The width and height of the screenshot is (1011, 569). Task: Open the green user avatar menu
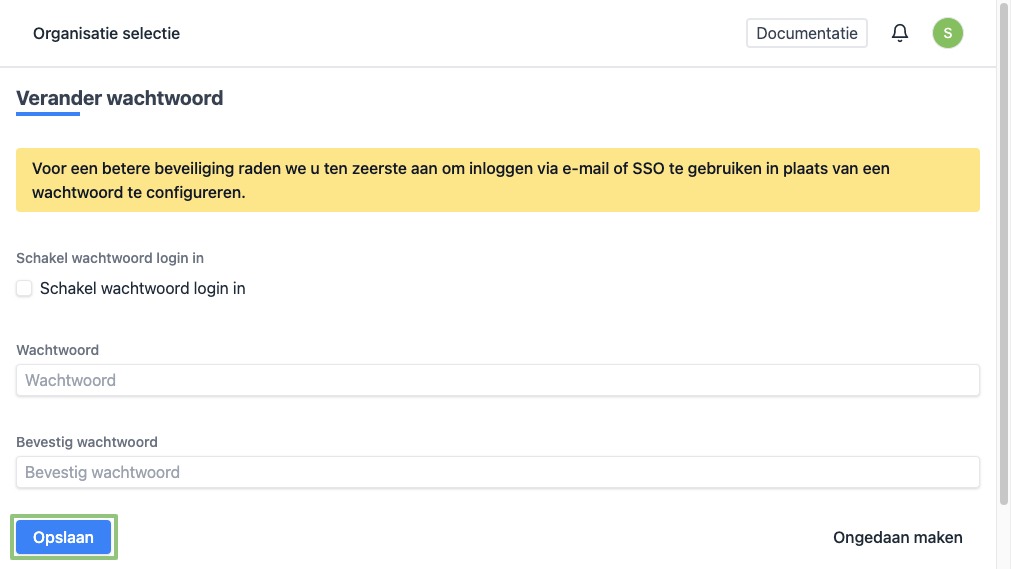(x=947, y=33)
